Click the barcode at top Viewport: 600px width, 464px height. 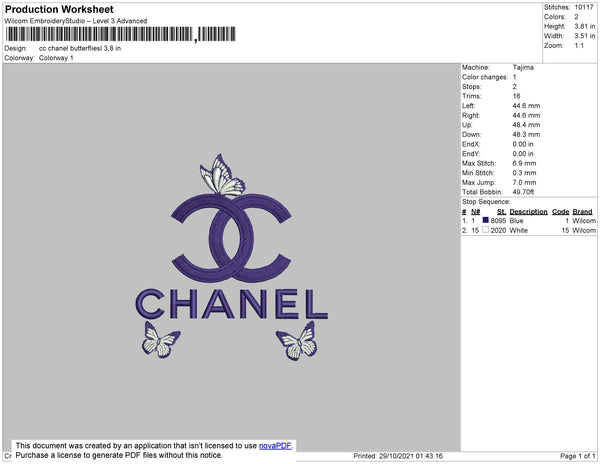coord(121,34)
